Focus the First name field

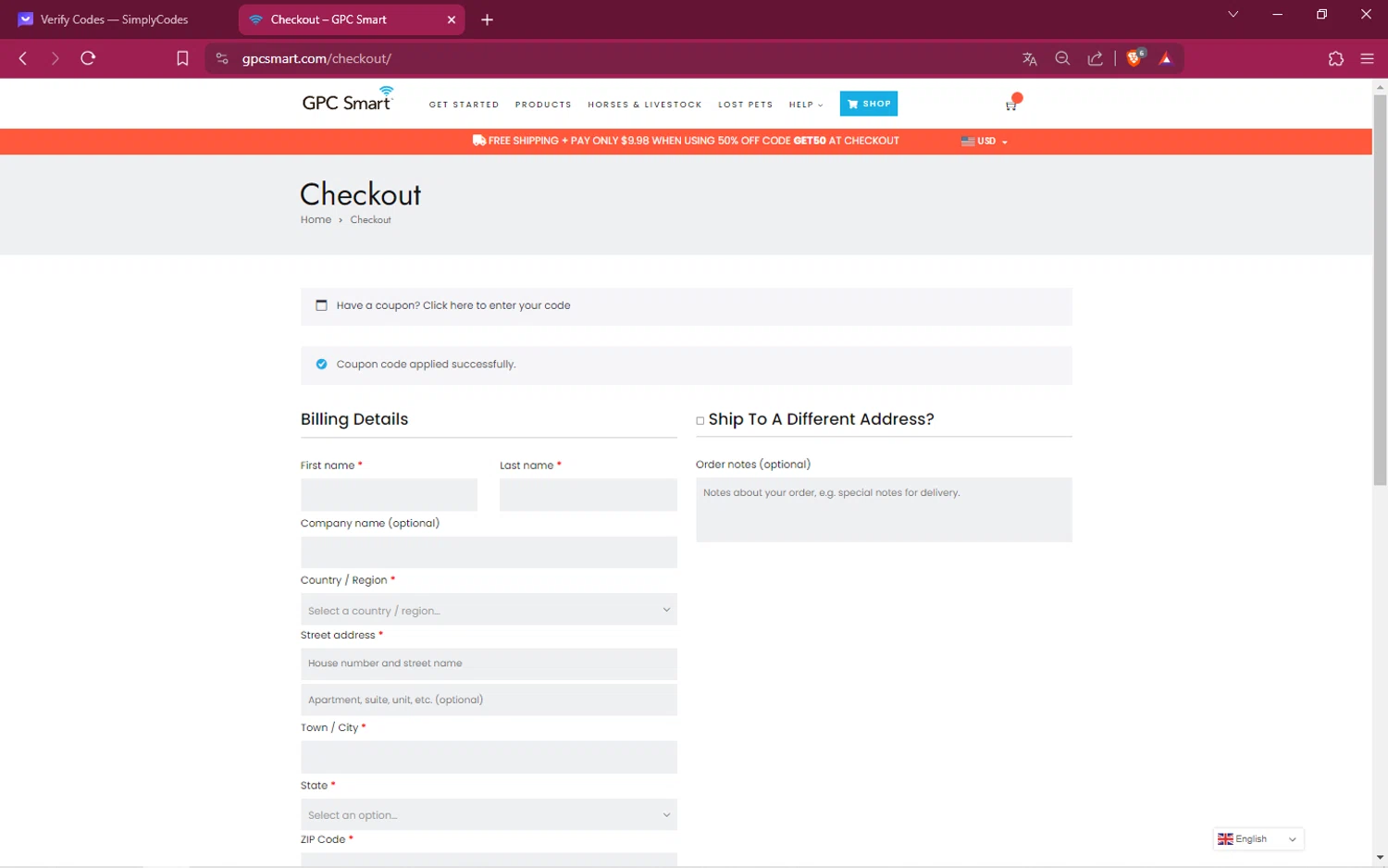(389, 495)
